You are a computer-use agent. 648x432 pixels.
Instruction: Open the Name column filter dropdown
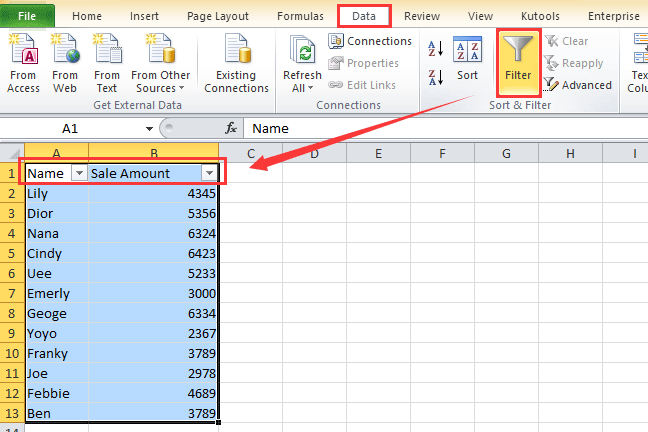pyautogui.click(x=77, y=173)
